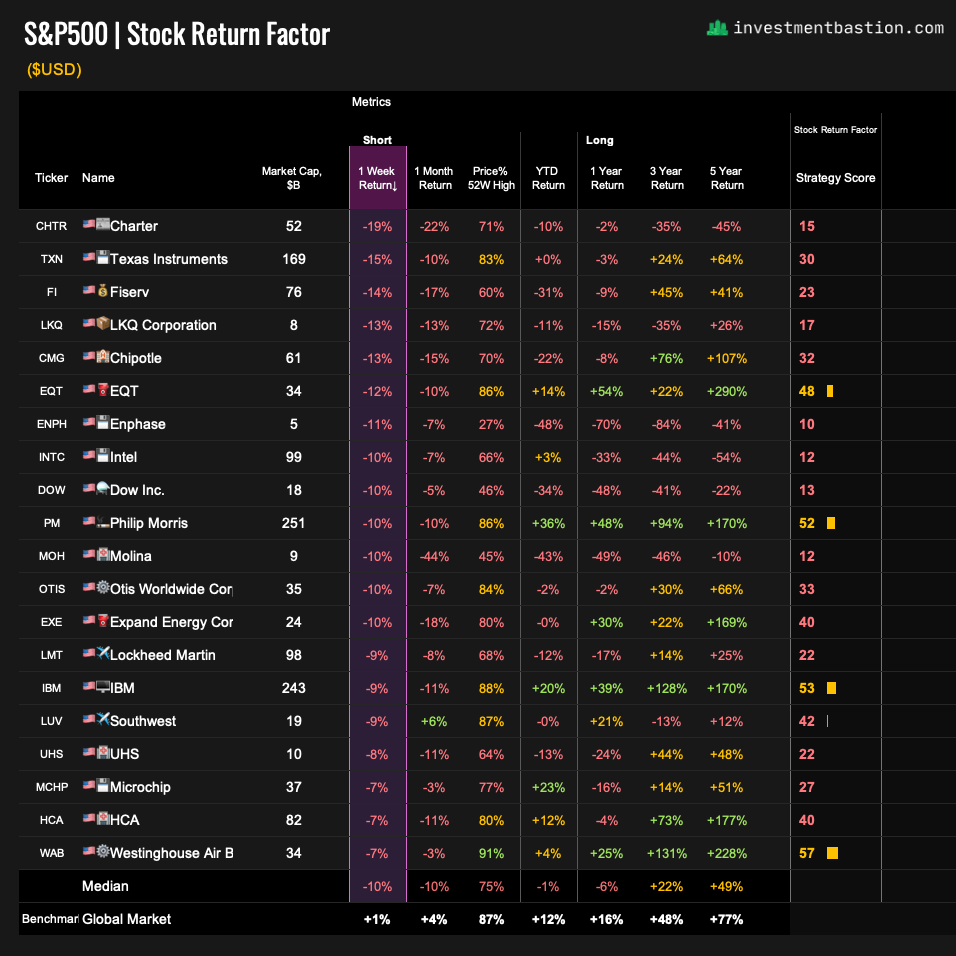Click Philip Morris market cap value 251
The height and width of the screenshot is (956, 956).
coord(293,523)
